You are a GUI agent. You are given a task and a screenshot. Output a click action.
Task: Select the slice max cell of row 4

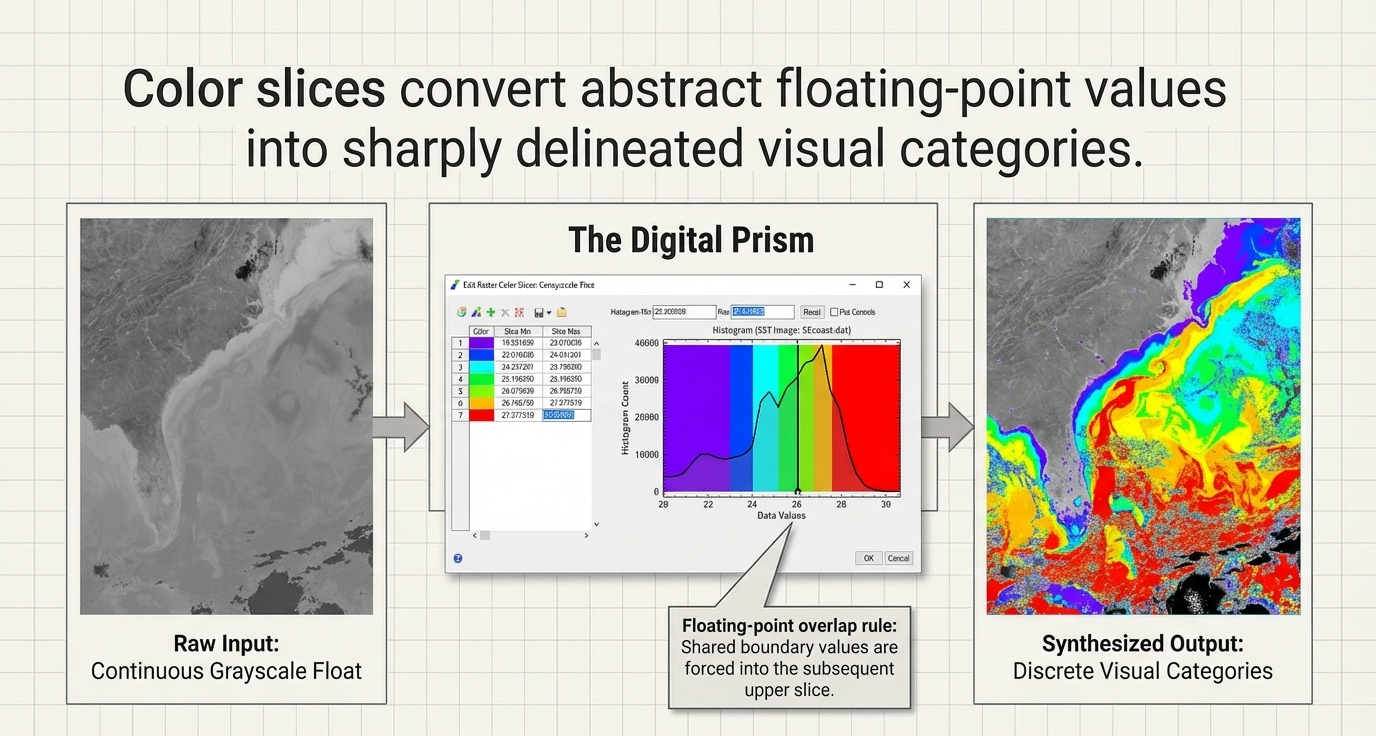tap(567, 379)
